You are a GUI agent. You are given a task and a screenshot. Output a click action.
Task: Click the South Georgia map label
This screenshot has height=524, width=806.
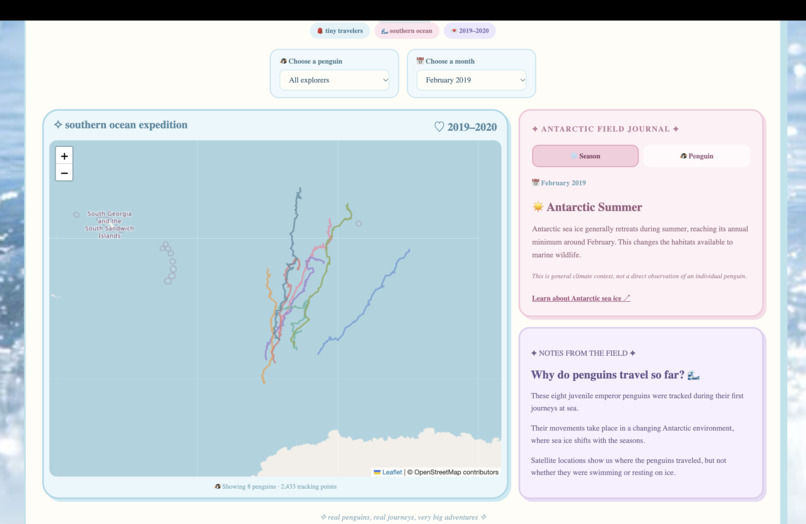tap(109, 224)
